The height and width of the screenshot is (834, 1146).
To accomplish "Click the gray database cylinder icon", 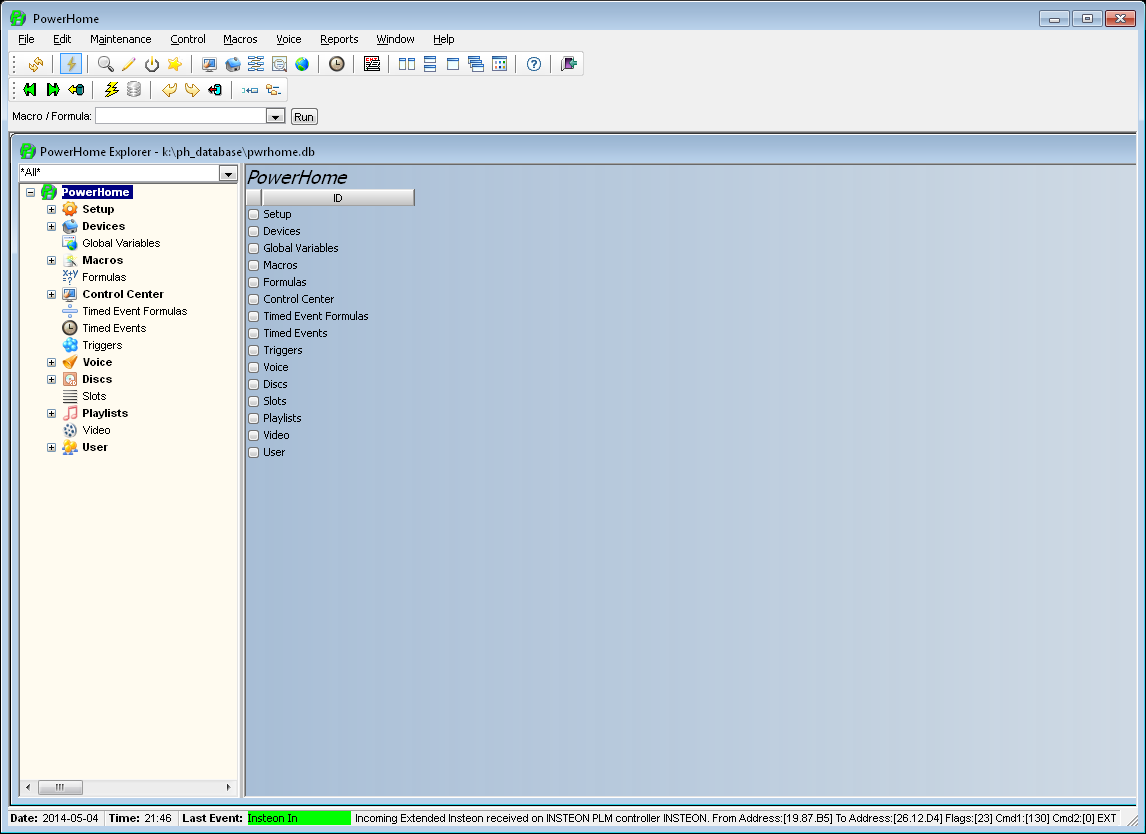I will (x=134, y=90).
